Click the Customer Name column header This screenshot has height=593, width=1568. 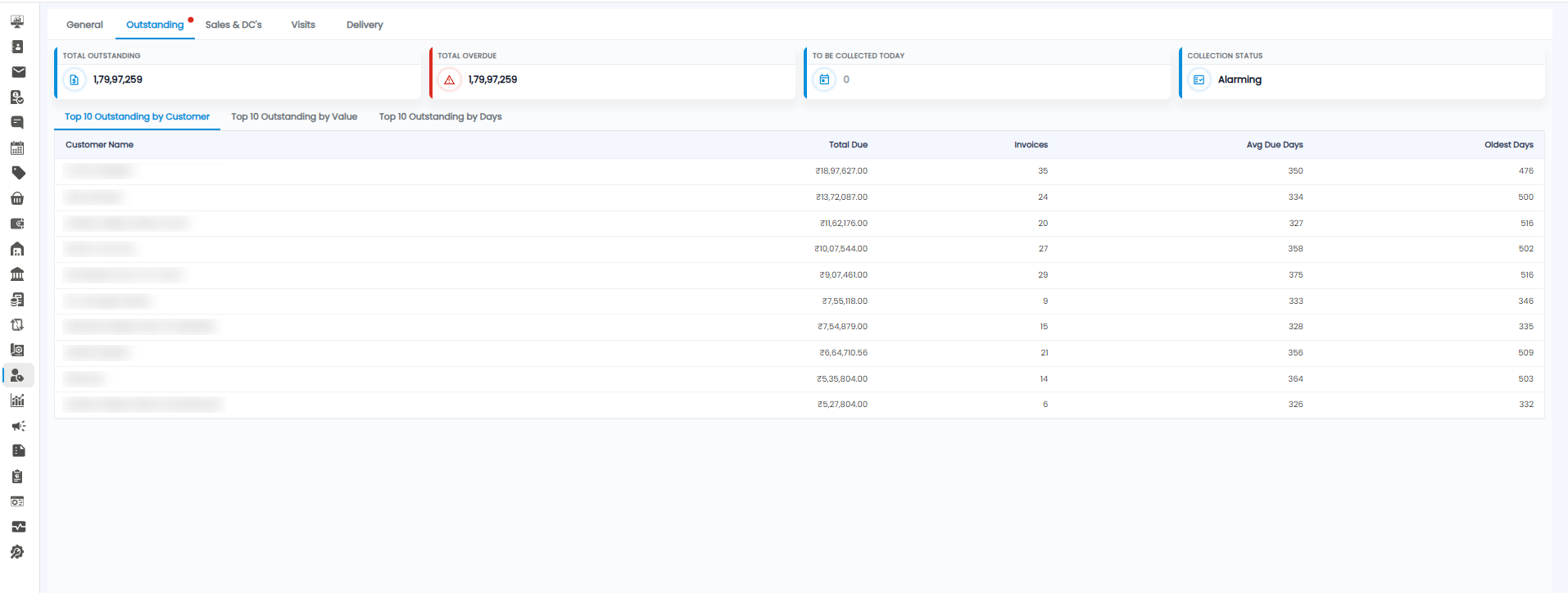(x=99, y=145)
